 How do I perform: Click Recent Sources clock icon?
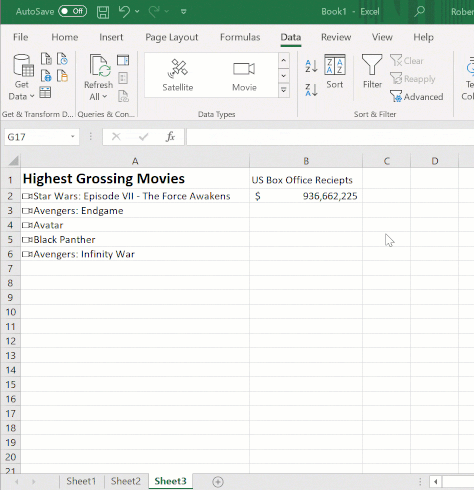tap(62, 59)
